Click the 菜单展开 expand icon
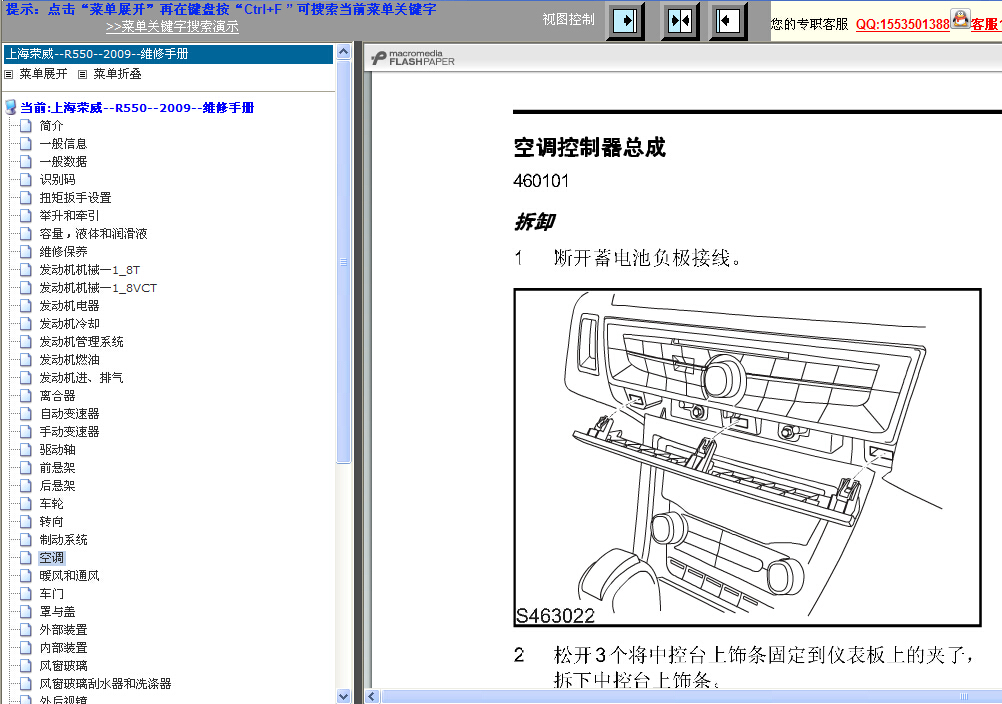Image resolution: width=1002 pixels, height=704 pixels. point(8,74)
